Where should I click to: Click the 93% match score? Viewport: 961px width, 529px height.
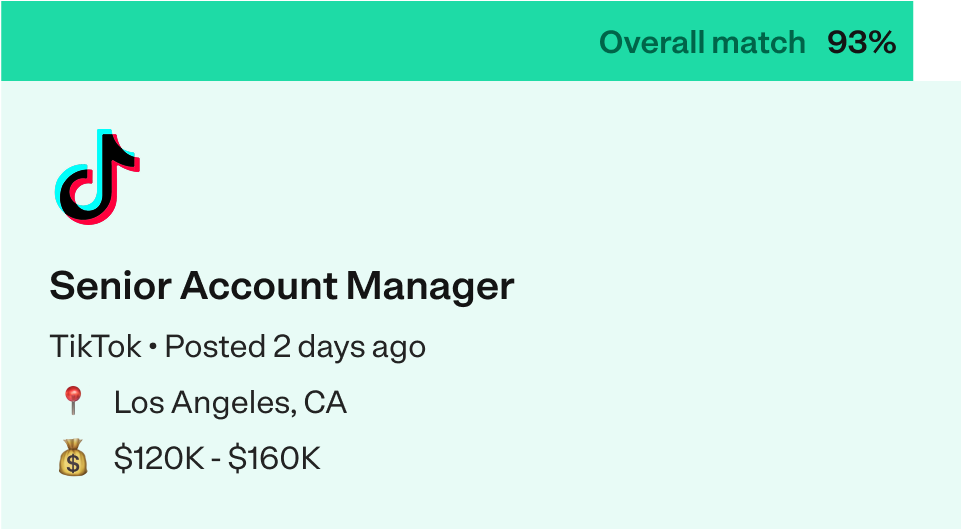point(862,42)
